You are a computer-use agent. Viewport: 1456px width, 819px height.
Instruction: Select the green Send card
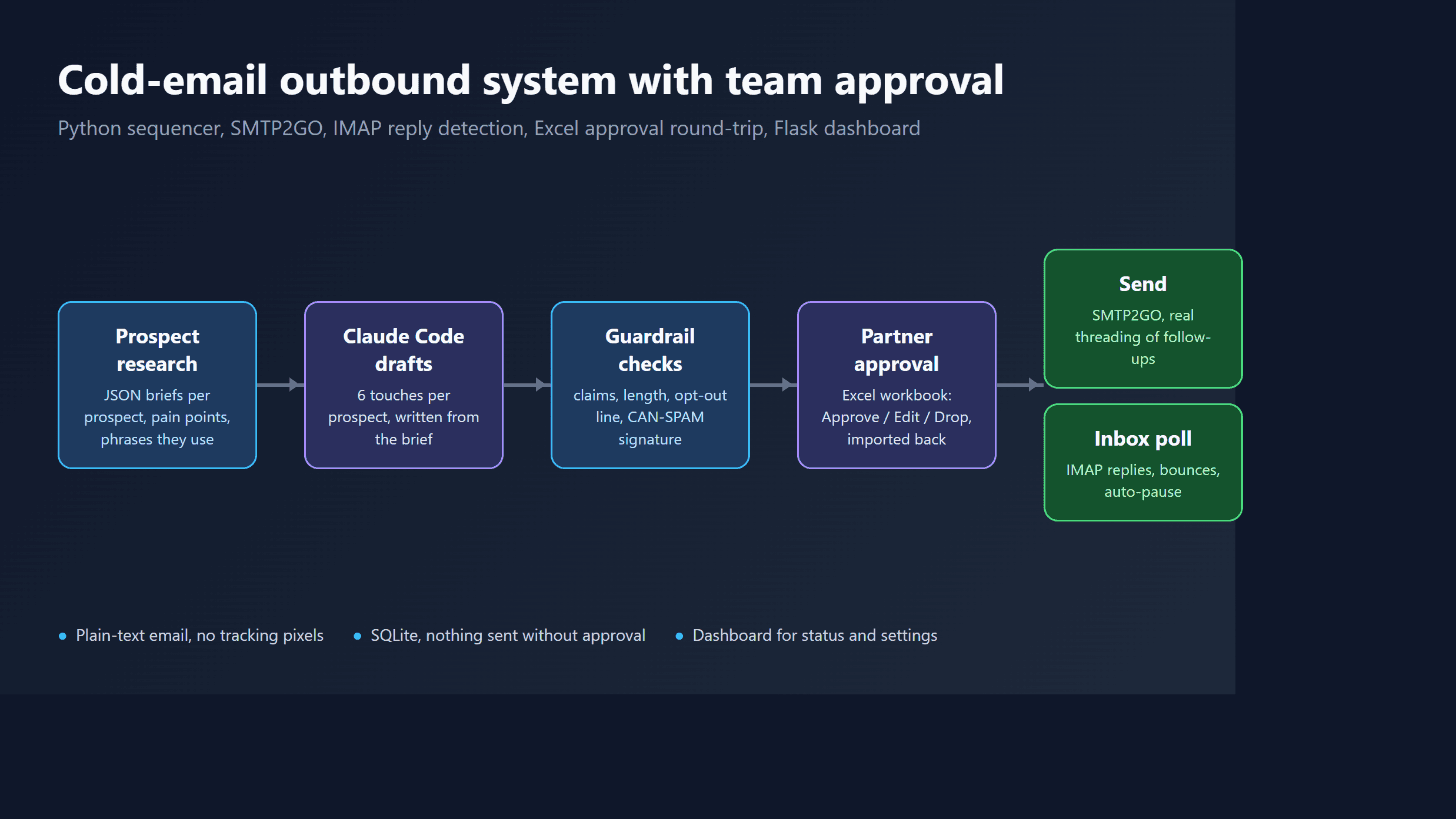1143,318
